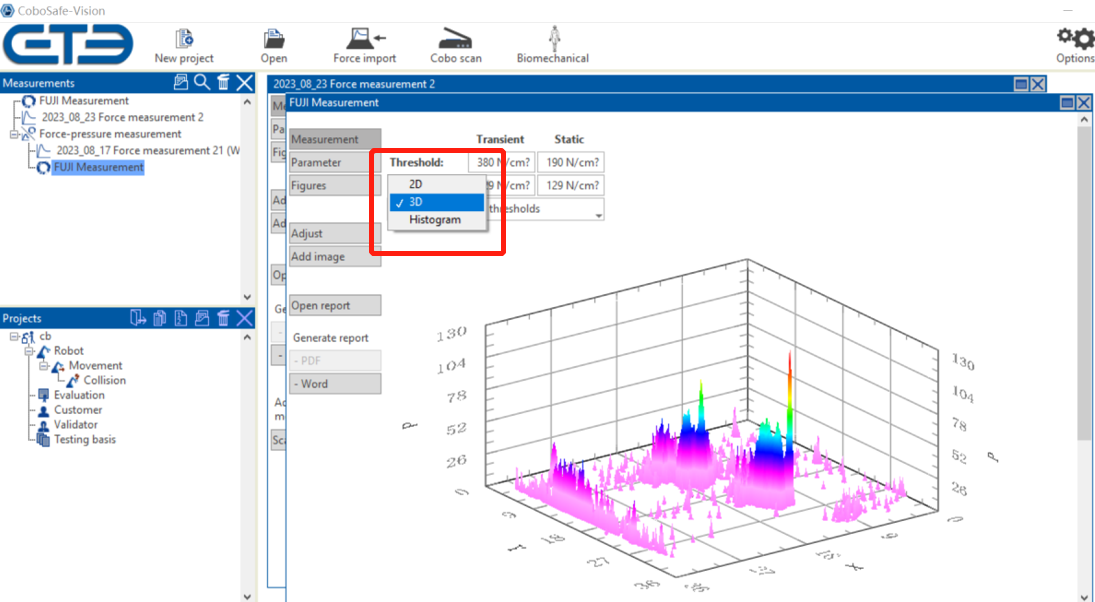Click search magnifier in Measurements panel
This screenshot has width=1095, height=602.
point(201,83)
